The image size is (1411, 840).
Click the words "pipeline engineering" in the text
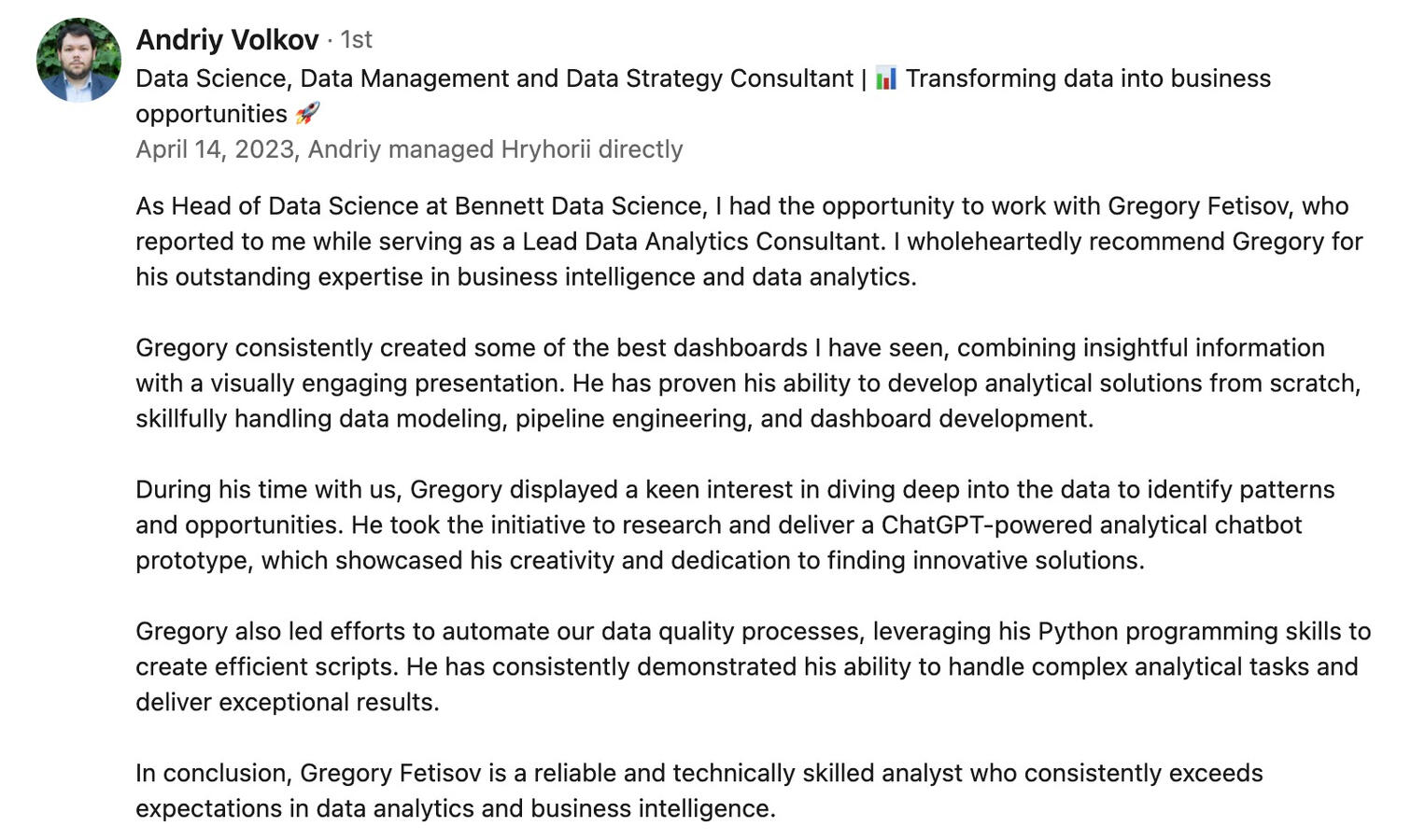pyautogui.click(x=633, y=419)
